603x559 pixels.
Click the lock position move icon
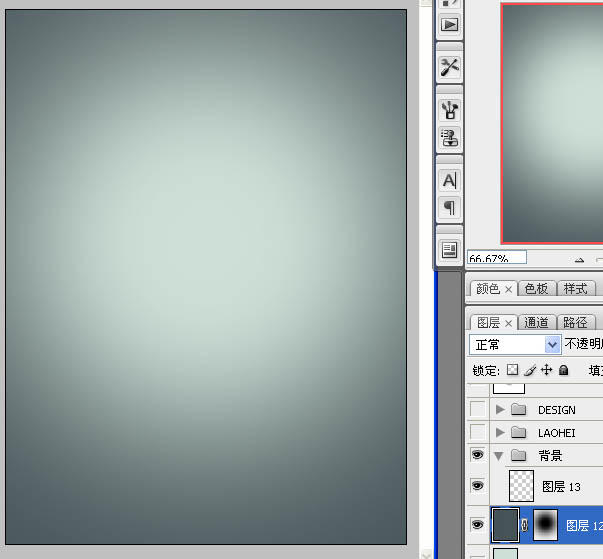tap(547, 370)
